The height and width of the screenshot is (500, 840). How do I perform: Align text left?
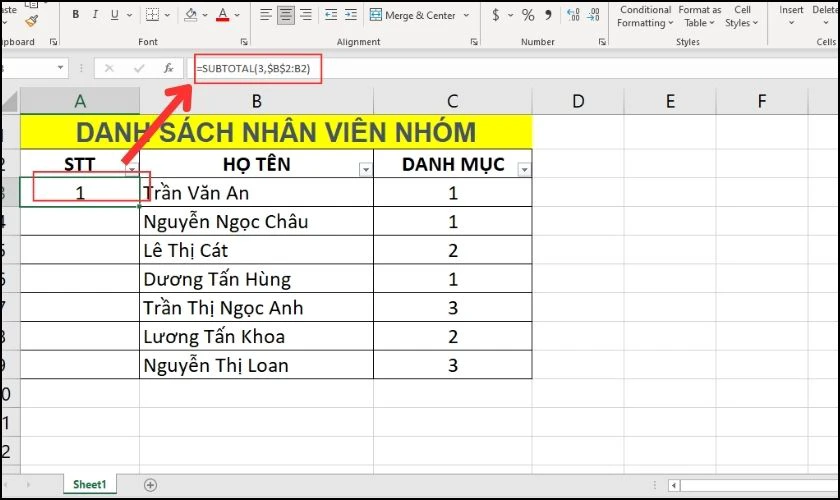pyautogui.click(x=266, y=14)
